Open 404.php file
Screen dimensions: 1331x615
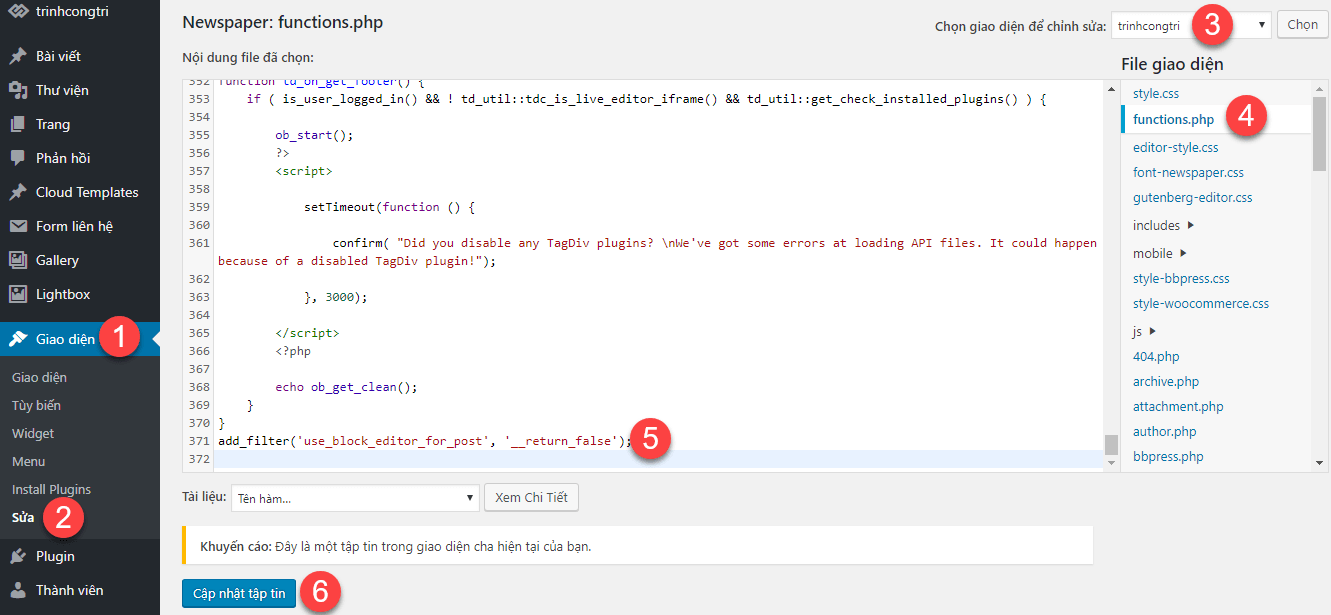point(1156,356)
